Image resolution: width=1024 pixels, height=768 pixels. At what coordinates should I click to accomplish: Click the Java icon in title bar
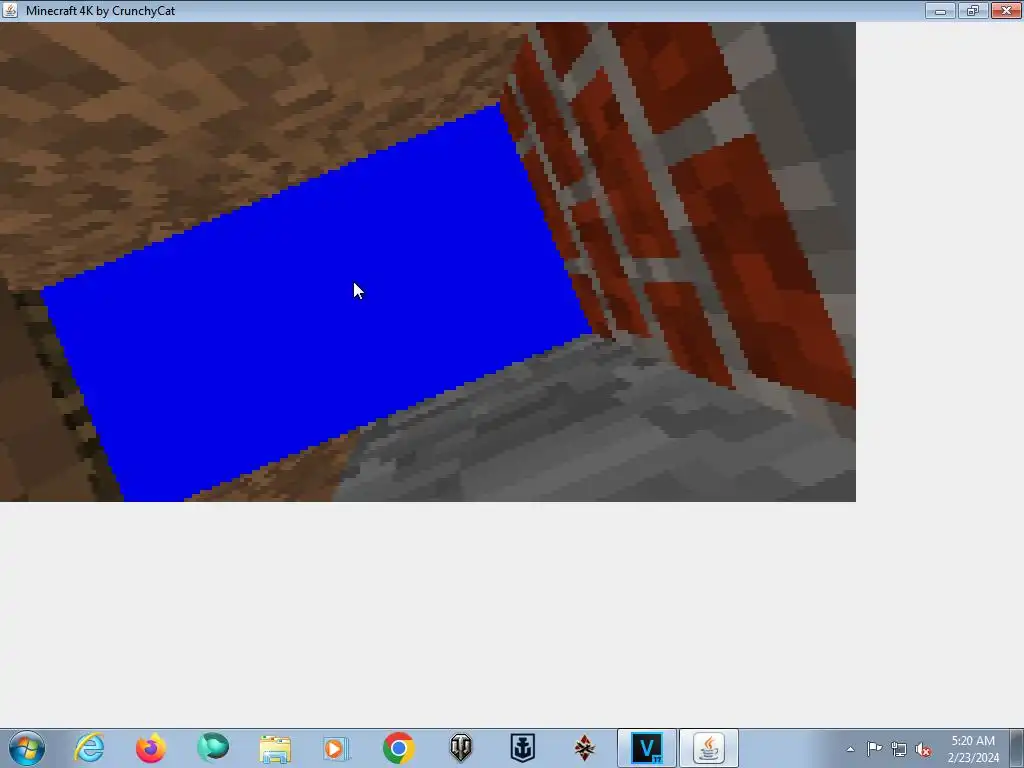pos(10,10)
